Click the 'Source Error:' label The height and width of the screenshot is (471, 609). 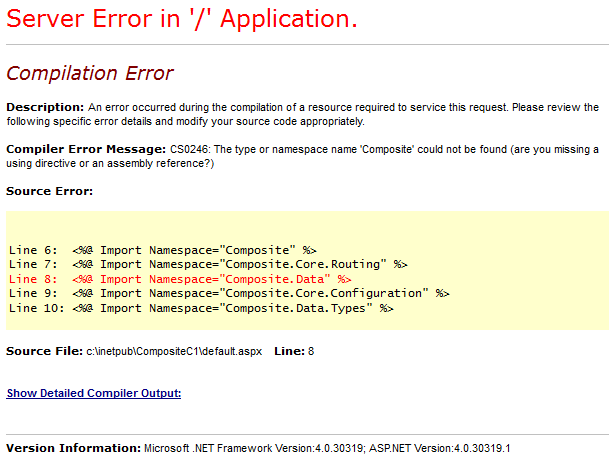coord(50,191)
